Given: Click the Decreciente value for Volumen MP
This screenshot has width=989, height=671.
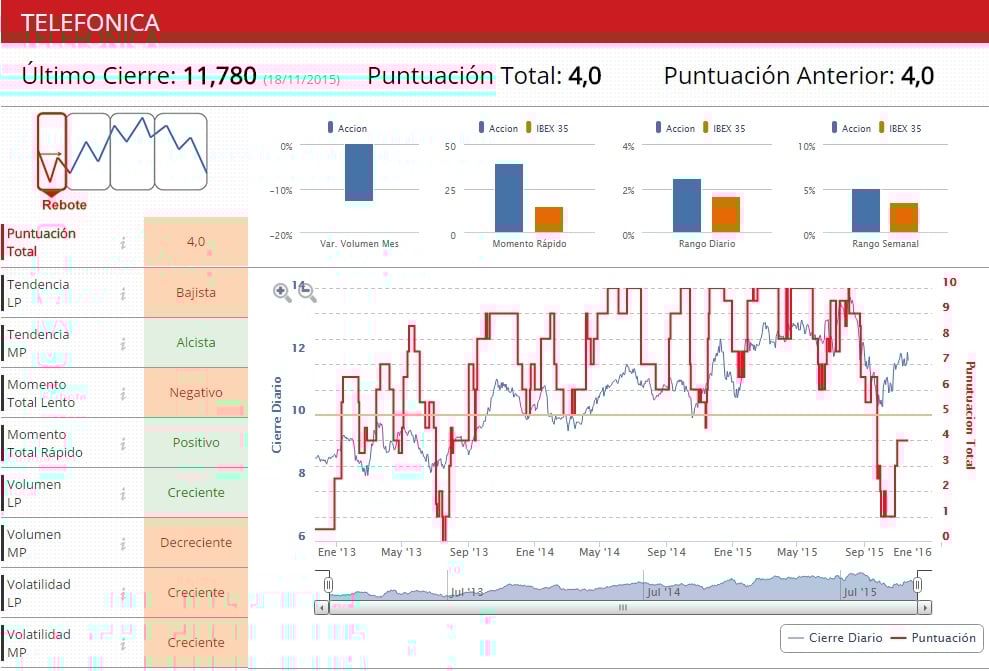Looking at the screenshot, I should (x=196, y=542).
